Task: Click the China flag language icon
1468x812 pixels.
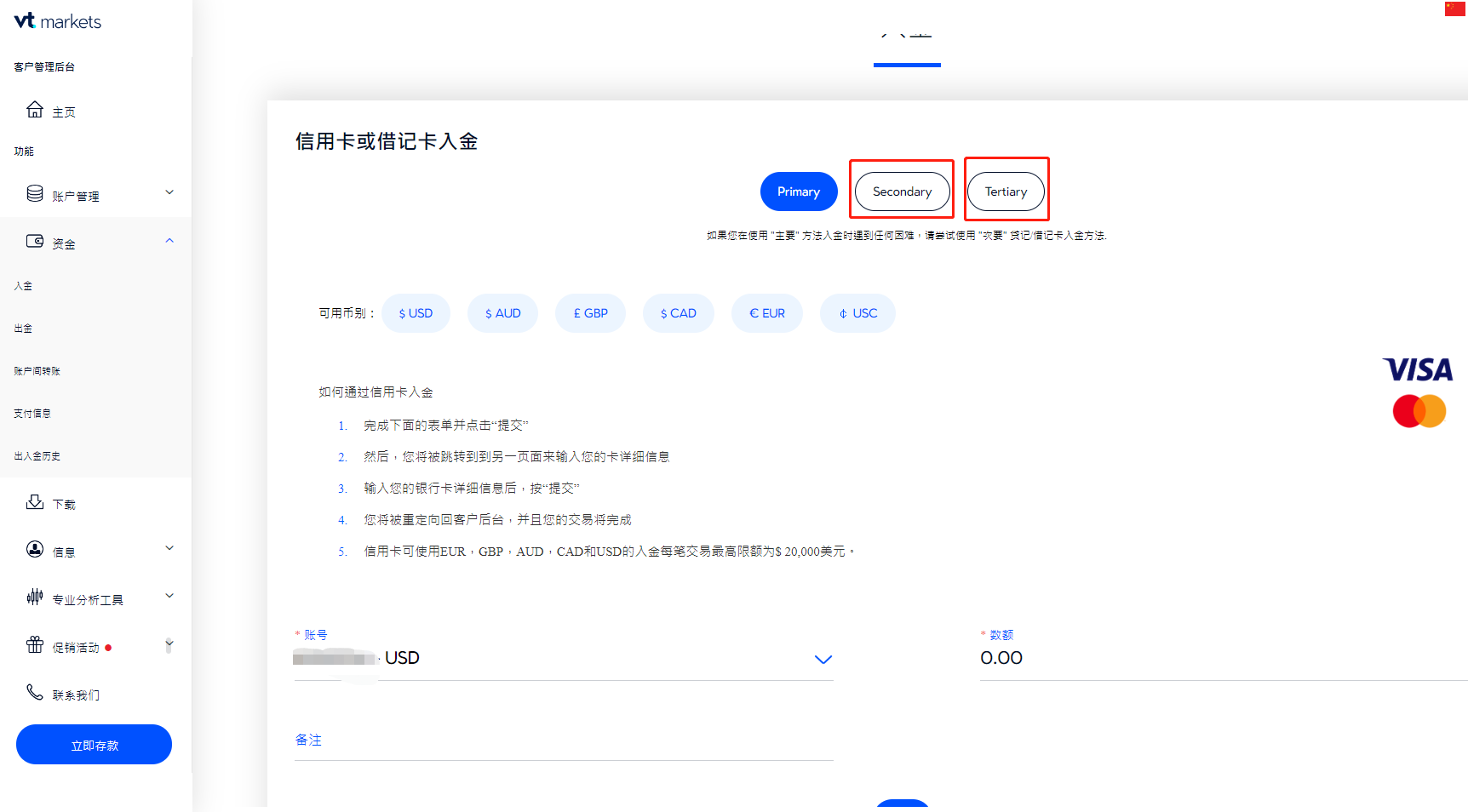Action: coord(1454,9)
